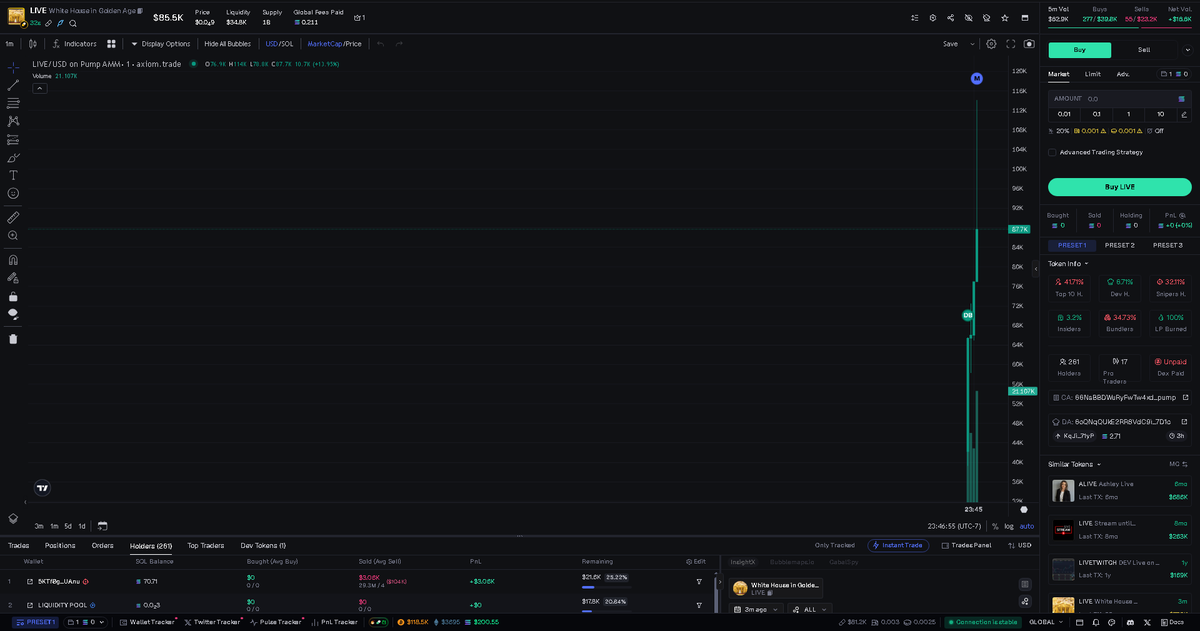This screenshot has height=631, width=1200.
Task: Open Save layout dropdown arrow
Action: (973, 44)
